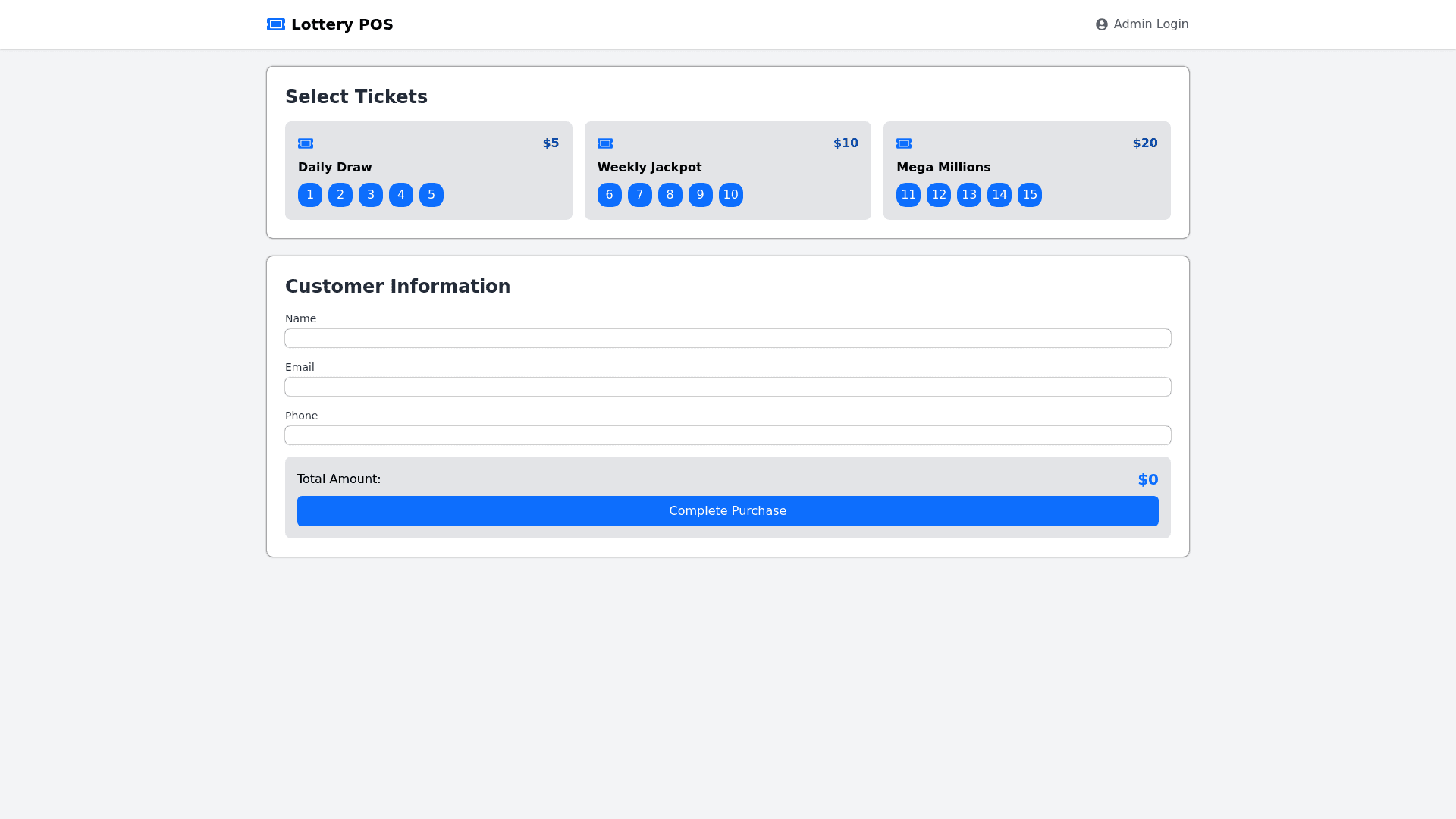Choose number 5 in Daily Draw
The image size is (1456, 819).
coord(431,195)
